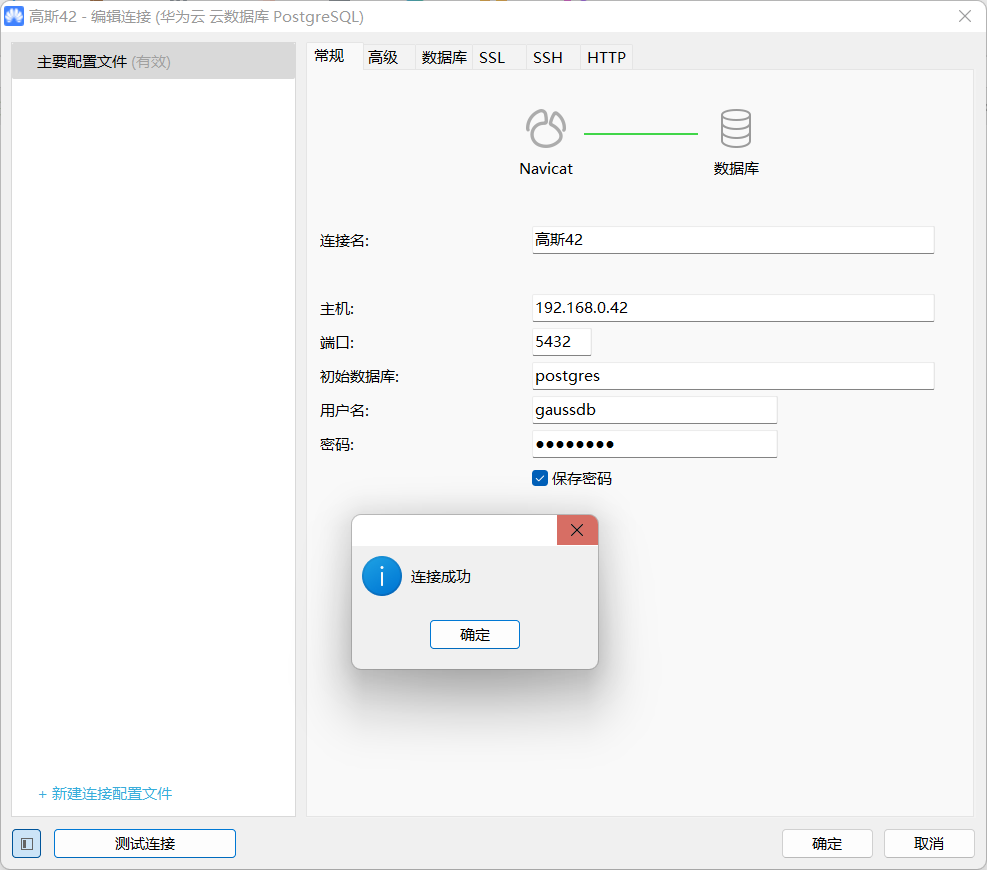The height and width of the screenshot is (870, 987).
Task: Close the connection success popup
Action: pyautogui.click(x=577, y=530)
